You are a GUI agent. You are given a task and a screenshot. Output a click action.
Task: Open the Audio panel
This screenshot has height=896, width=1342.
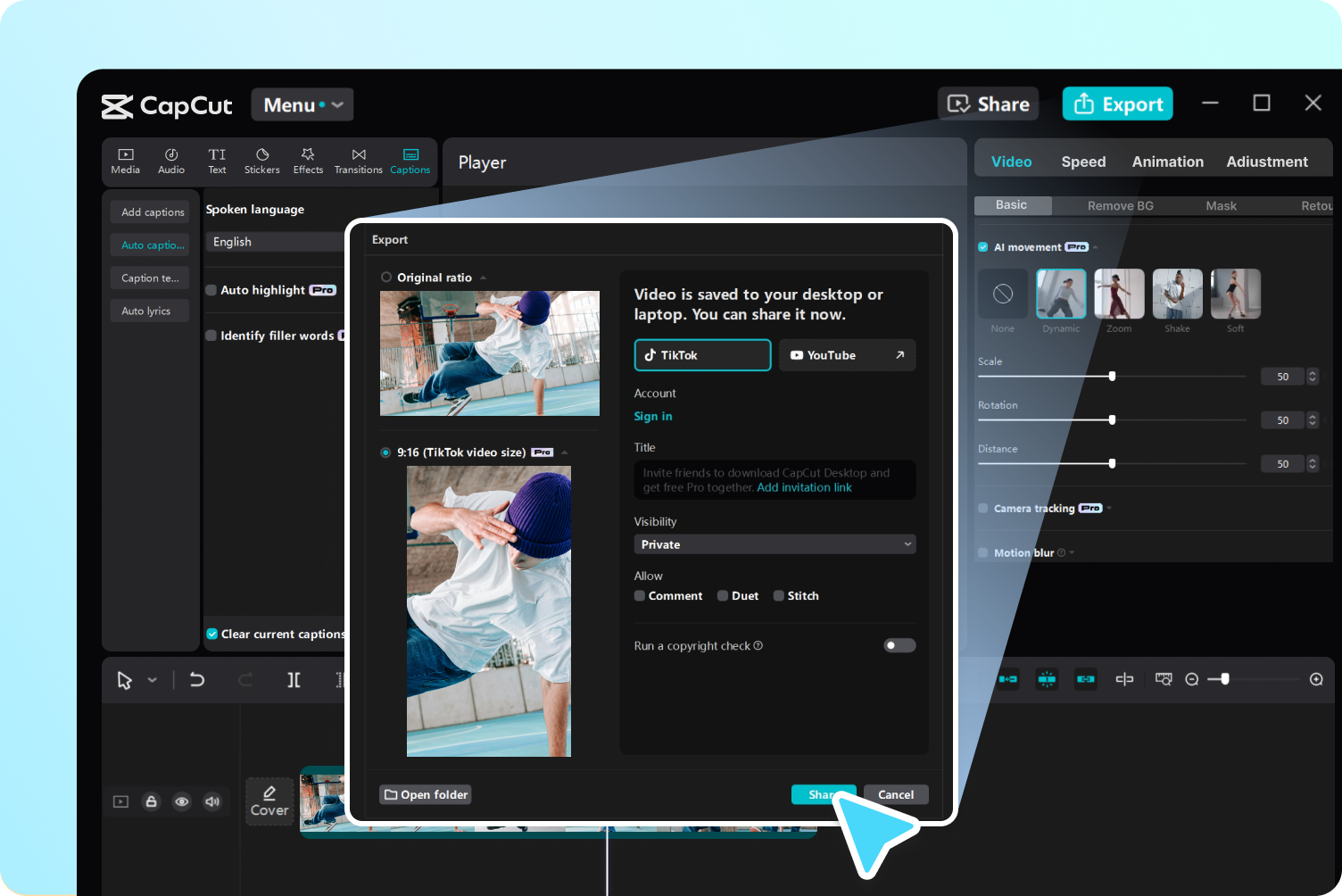coord(171,162)
